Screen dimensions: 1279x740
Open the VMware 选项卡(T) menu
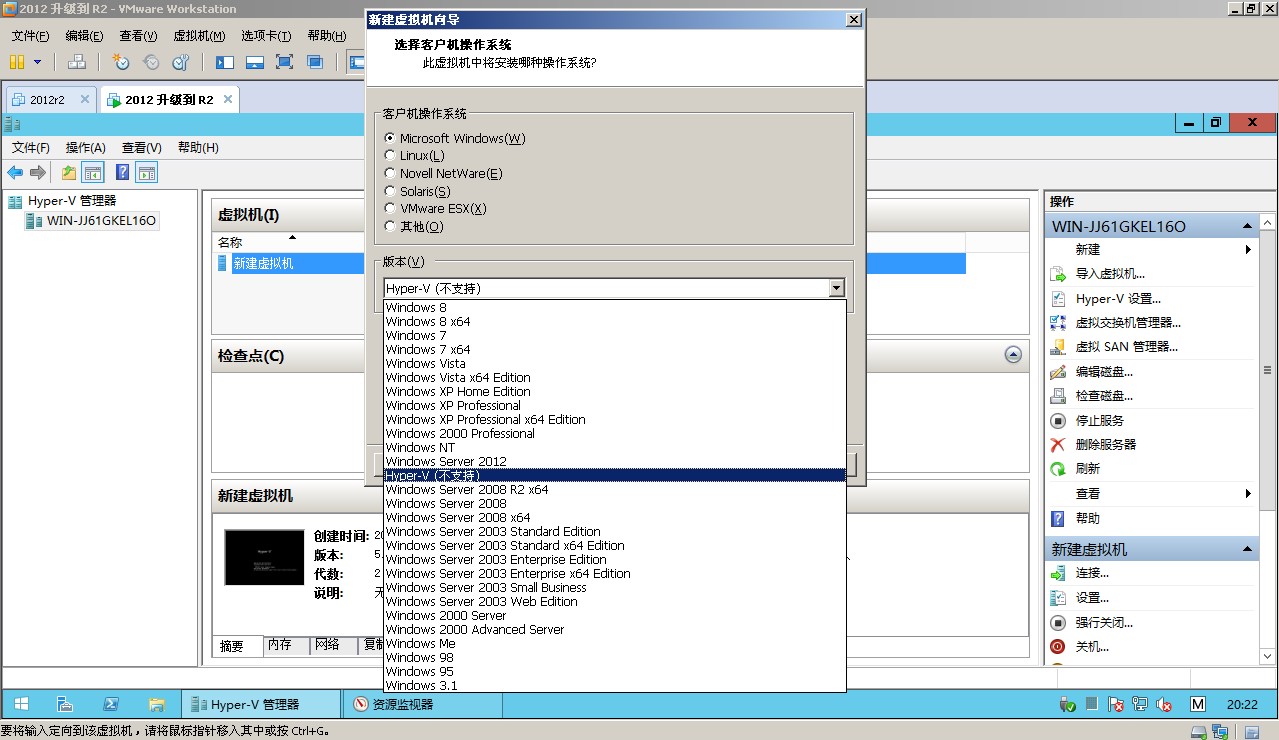266,35
